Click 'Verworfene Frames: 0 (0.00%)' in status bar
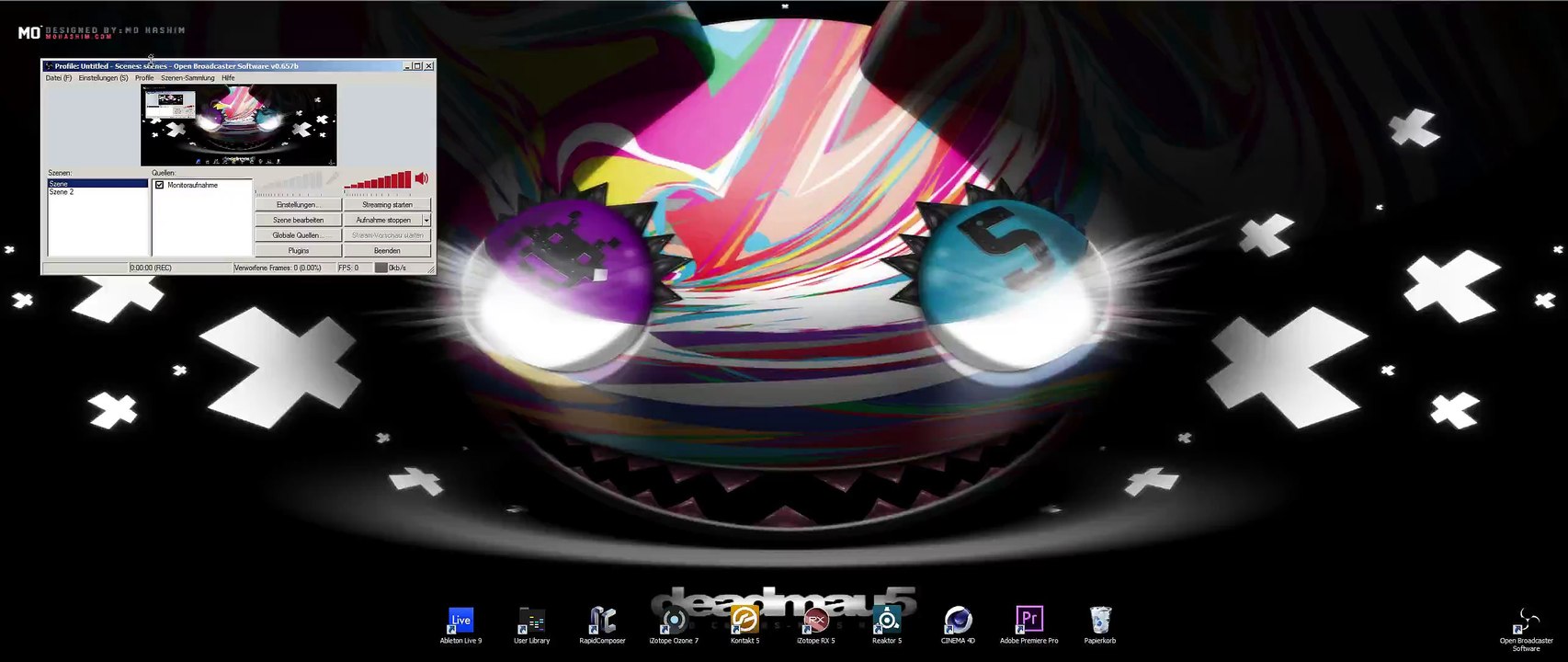This screenshot has height=662, width=1568. (278, 268)
